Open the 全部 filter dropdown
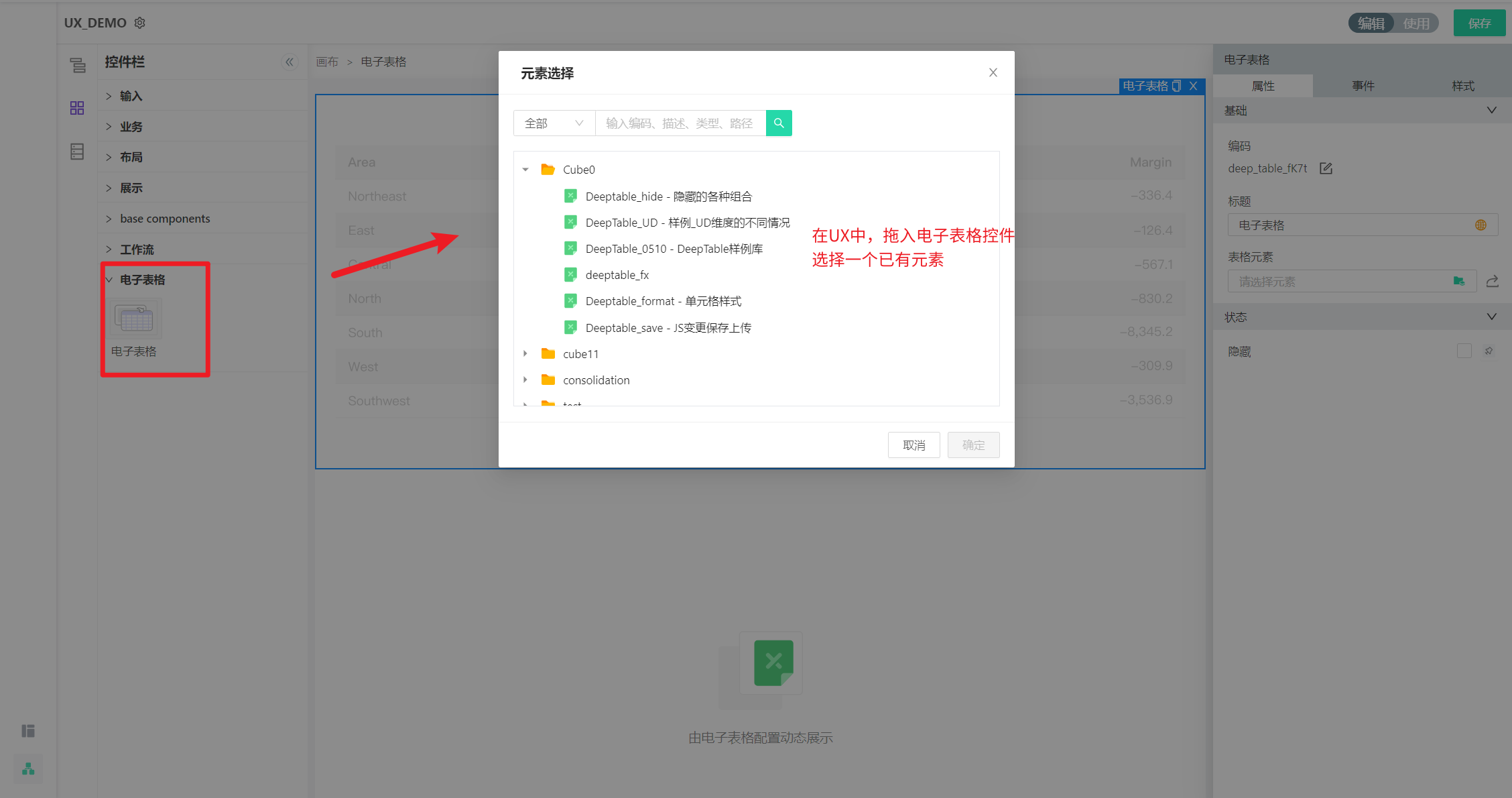Image resolution: width=1512 pixels, height=798 pixels. pos(554,123)
